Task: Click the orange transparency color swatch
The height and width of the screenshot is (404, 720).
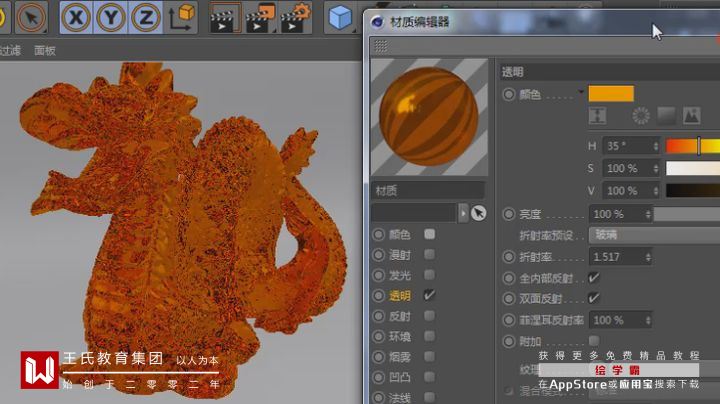Action: pos(611,94)
